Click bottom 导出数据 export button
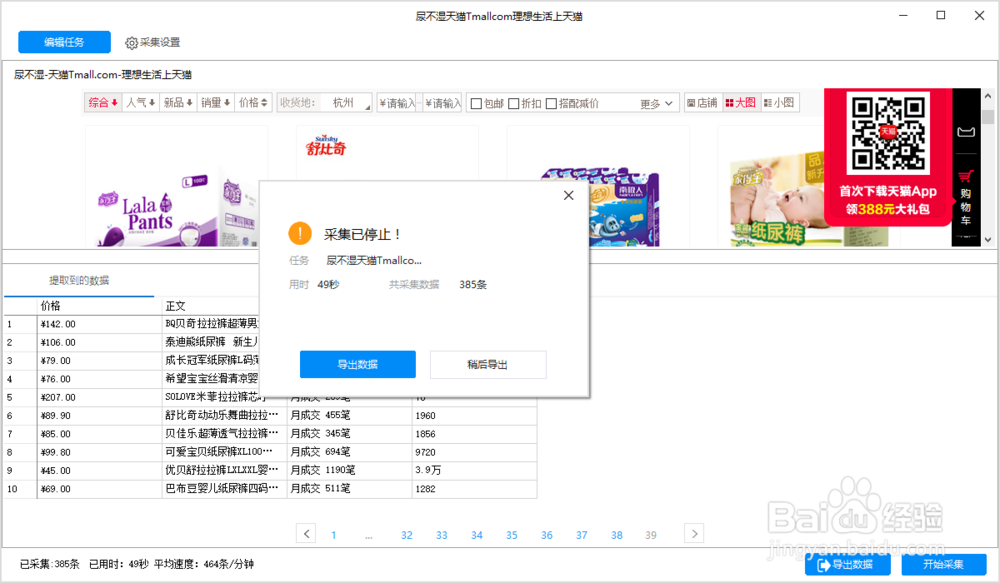The width and height of the screenshot is (1000, 583). pos(847,565)
